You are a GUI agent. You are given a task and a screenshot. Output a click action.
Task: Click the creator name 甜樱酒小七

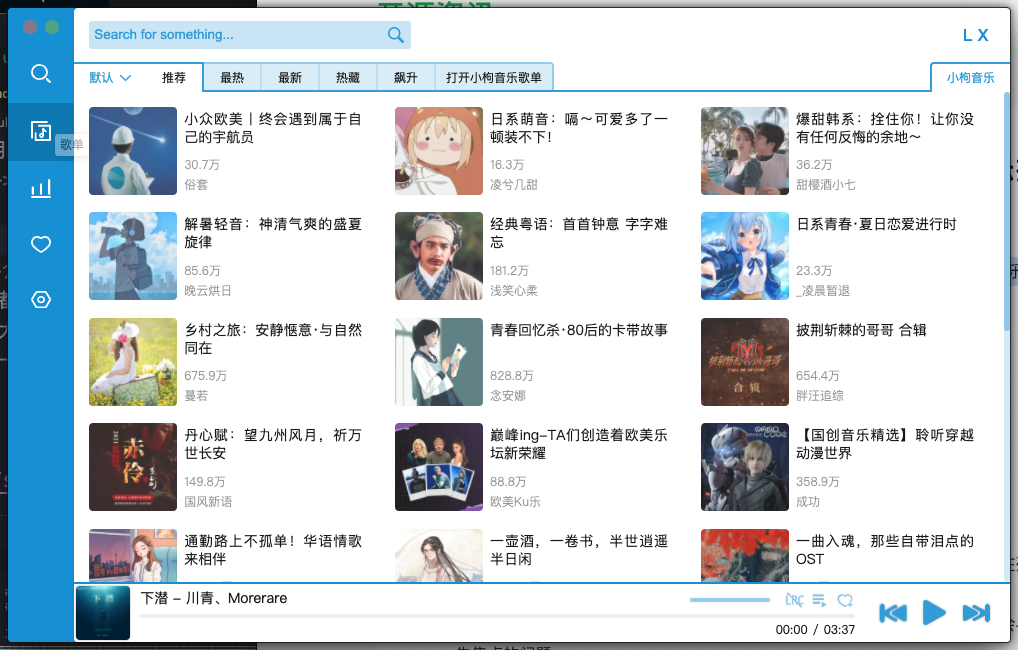(826, 184)
